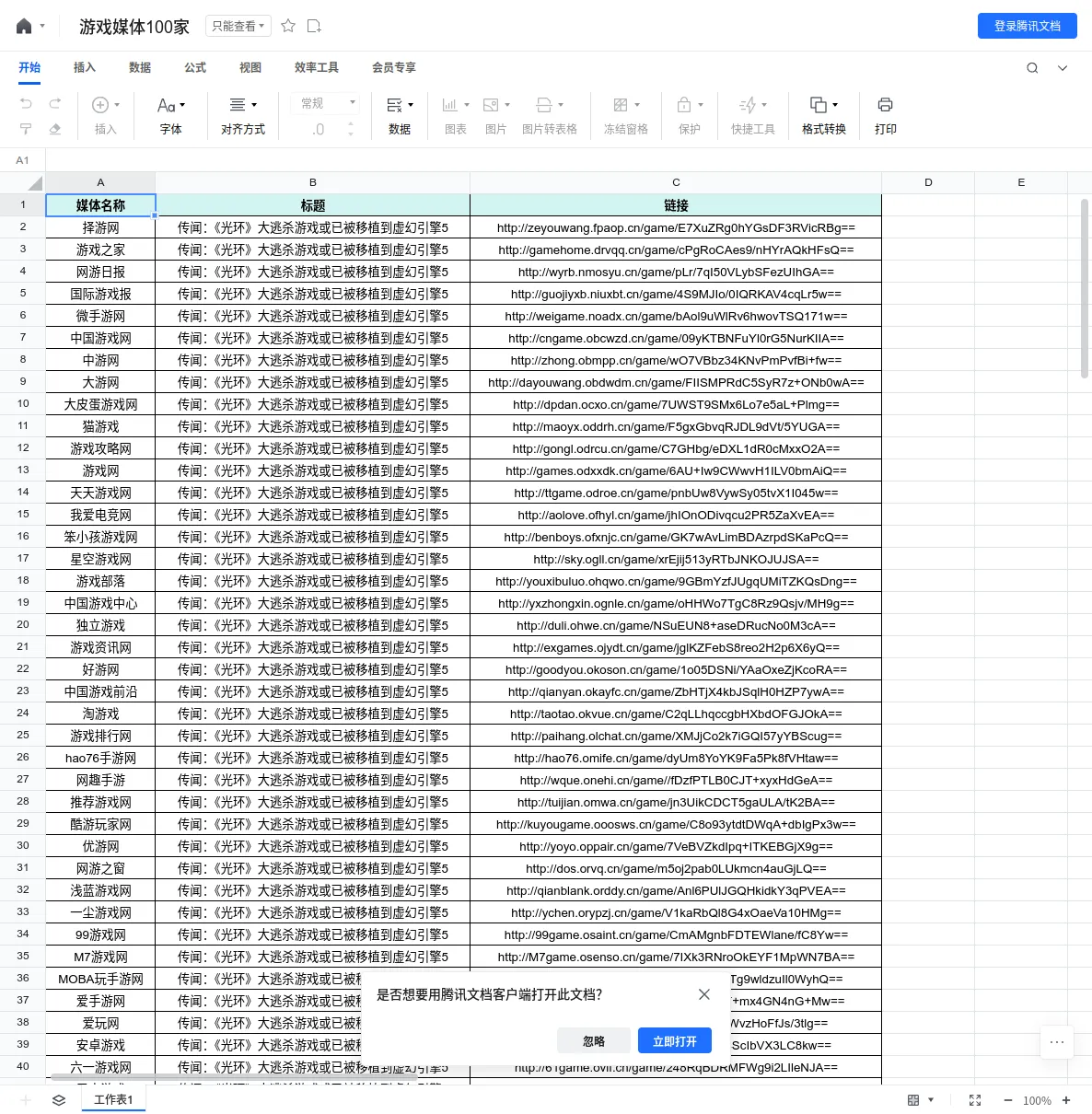Click the home icon in title bar
The width and height of the screenshot is (1092, 1114).
24,26
